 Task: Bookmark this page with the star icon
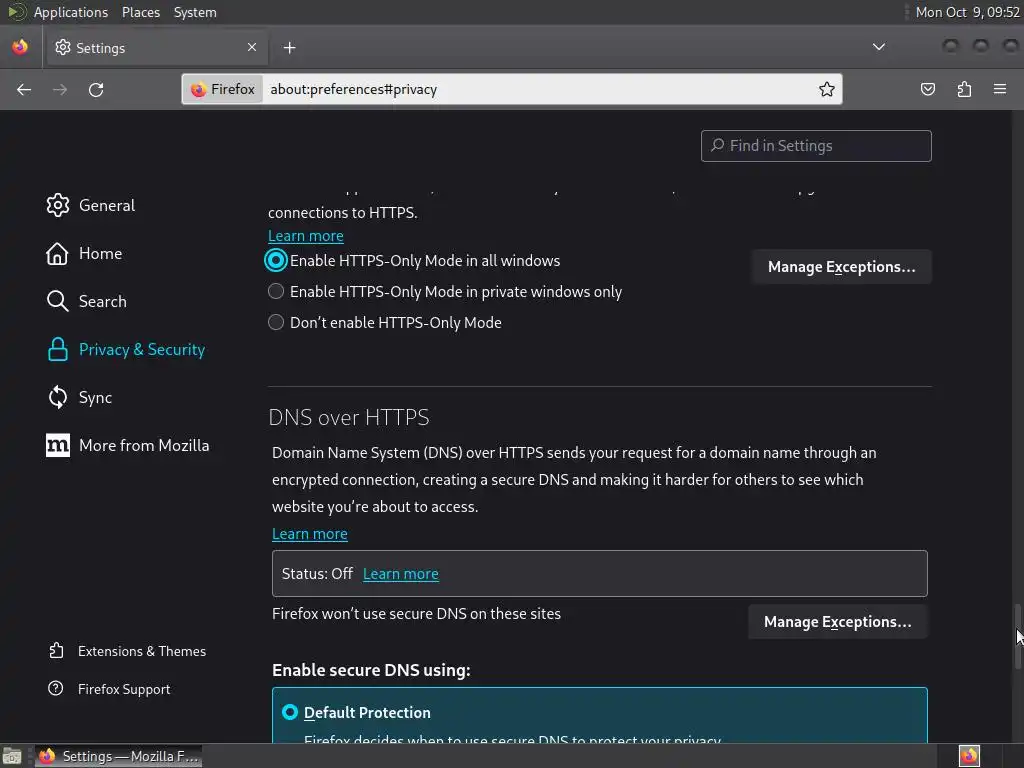click(827, 89)
